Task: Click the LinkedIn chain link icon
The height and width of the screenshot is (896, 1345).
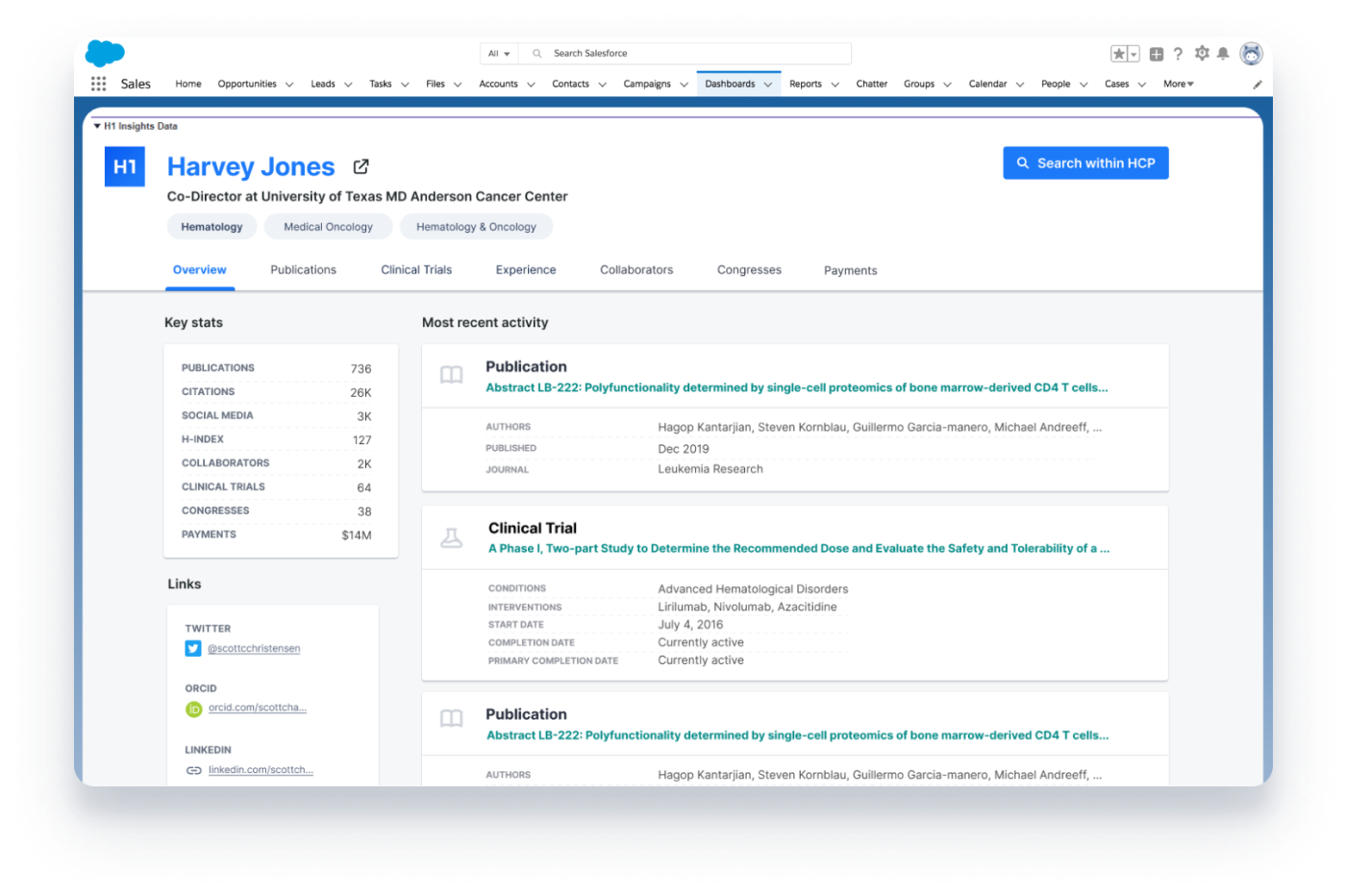Action: [193, 770]
